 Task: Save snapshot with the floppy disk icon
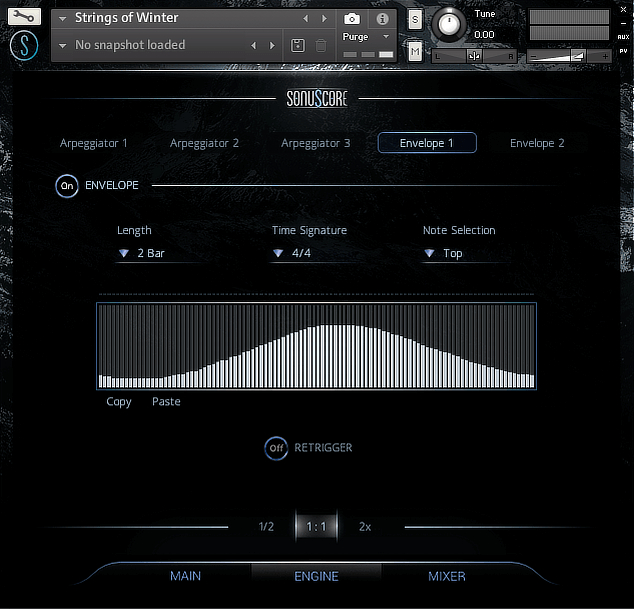[x=298, y=45]
